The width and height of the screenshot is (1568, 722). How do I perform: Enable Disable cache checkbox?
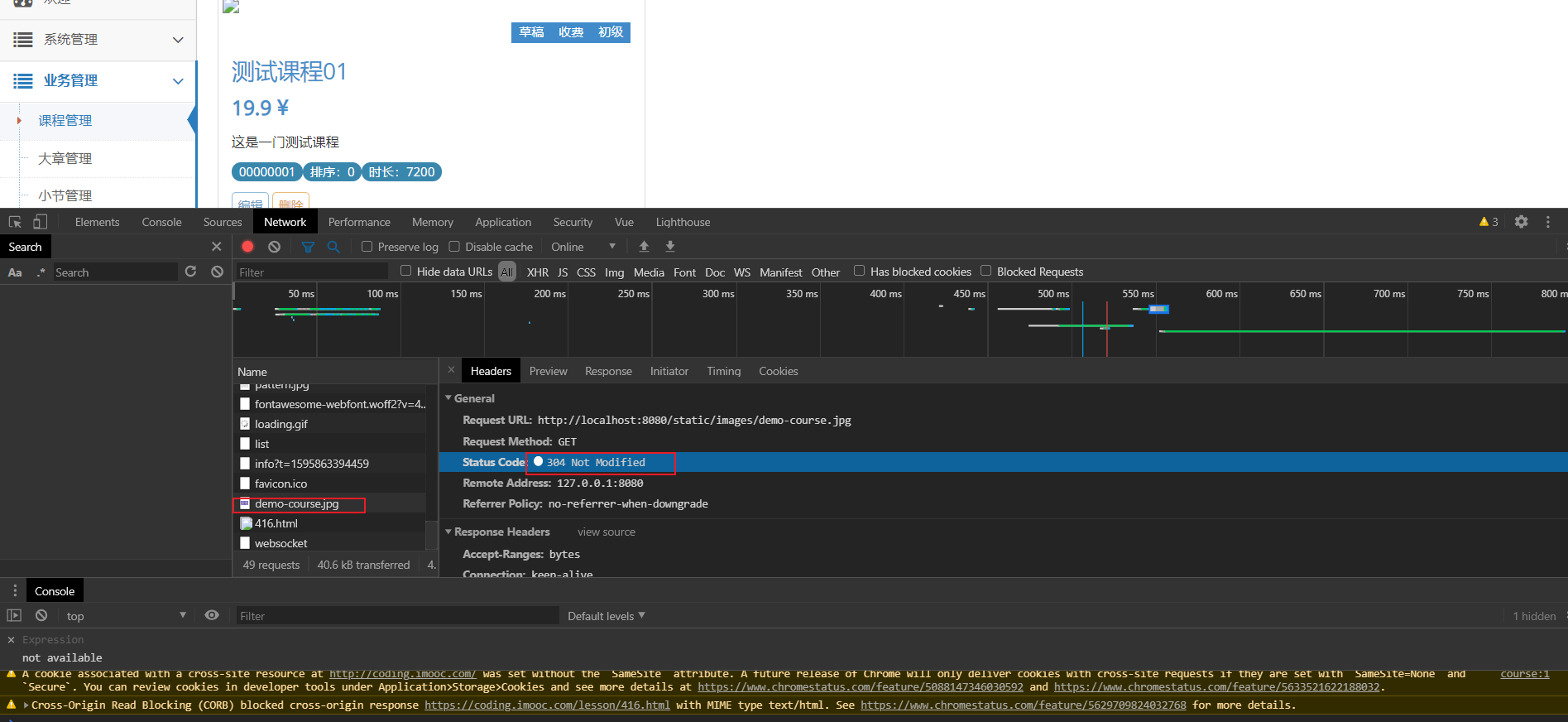click(454, 247)
